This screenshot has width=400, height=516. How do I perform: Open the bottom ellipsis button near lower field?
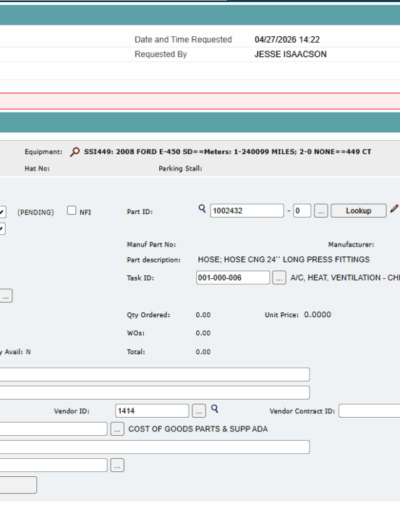[117, 465]
